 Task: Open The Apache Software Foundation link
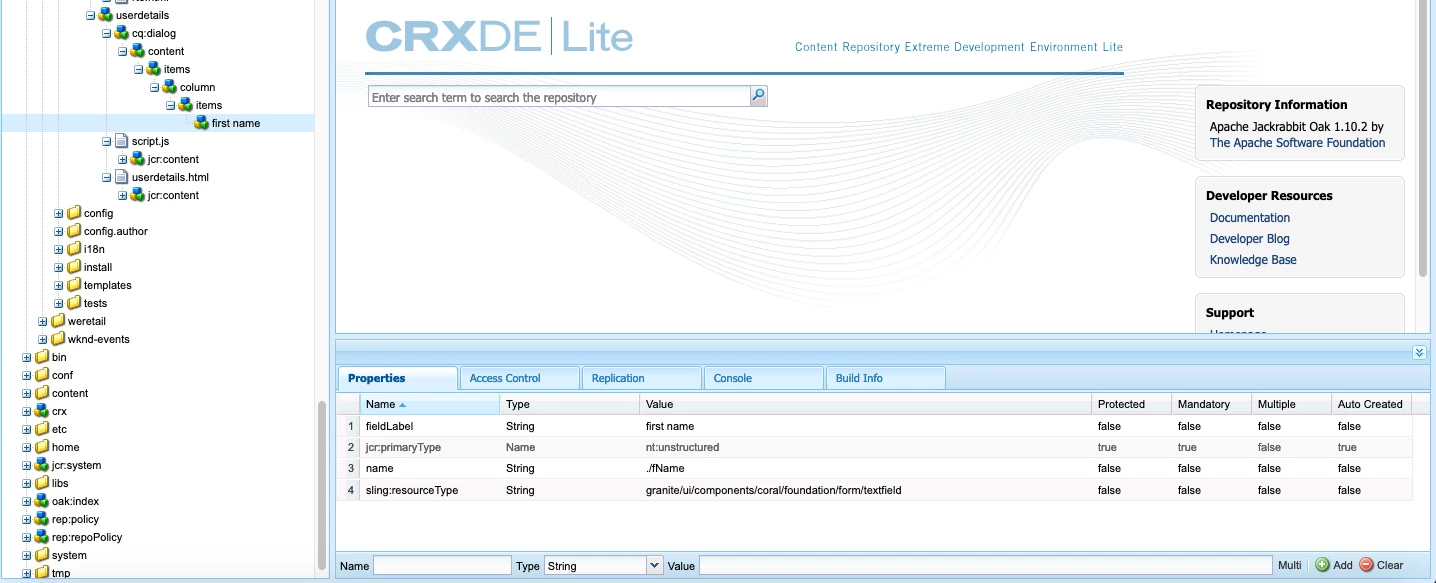pyautogui.click(x=1297, y=143)
